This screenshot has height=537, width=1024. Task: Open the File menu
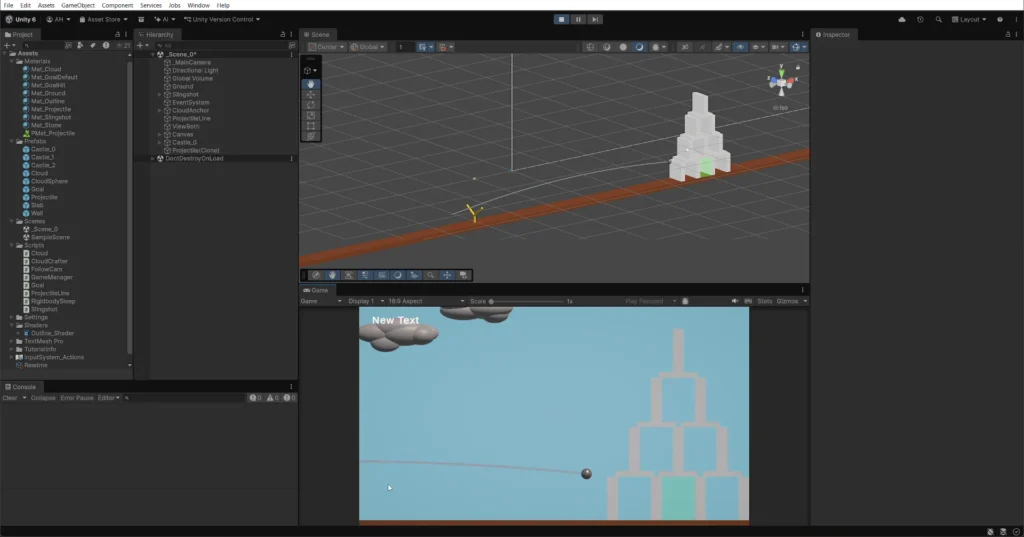click(x=8, y=5)
